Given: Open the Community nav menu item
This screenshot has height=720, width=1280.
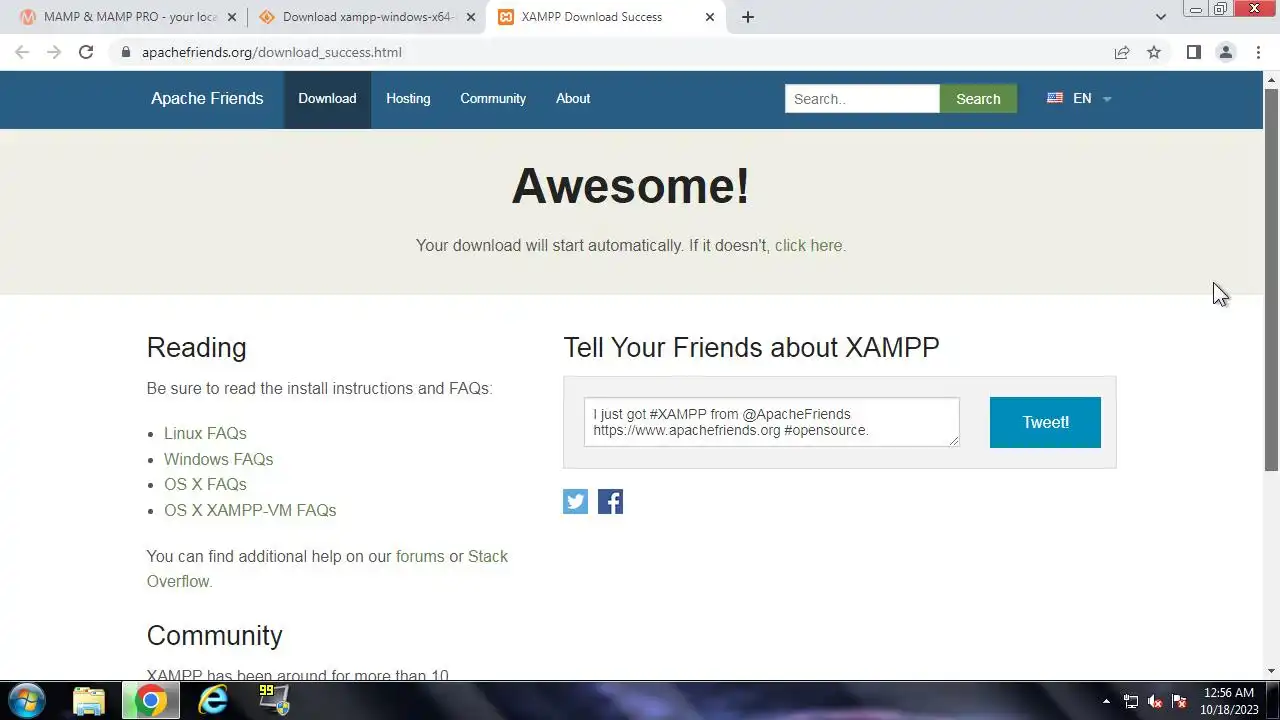Looking at the screenshot, I should pyautogui.click(x=493, y=99).
